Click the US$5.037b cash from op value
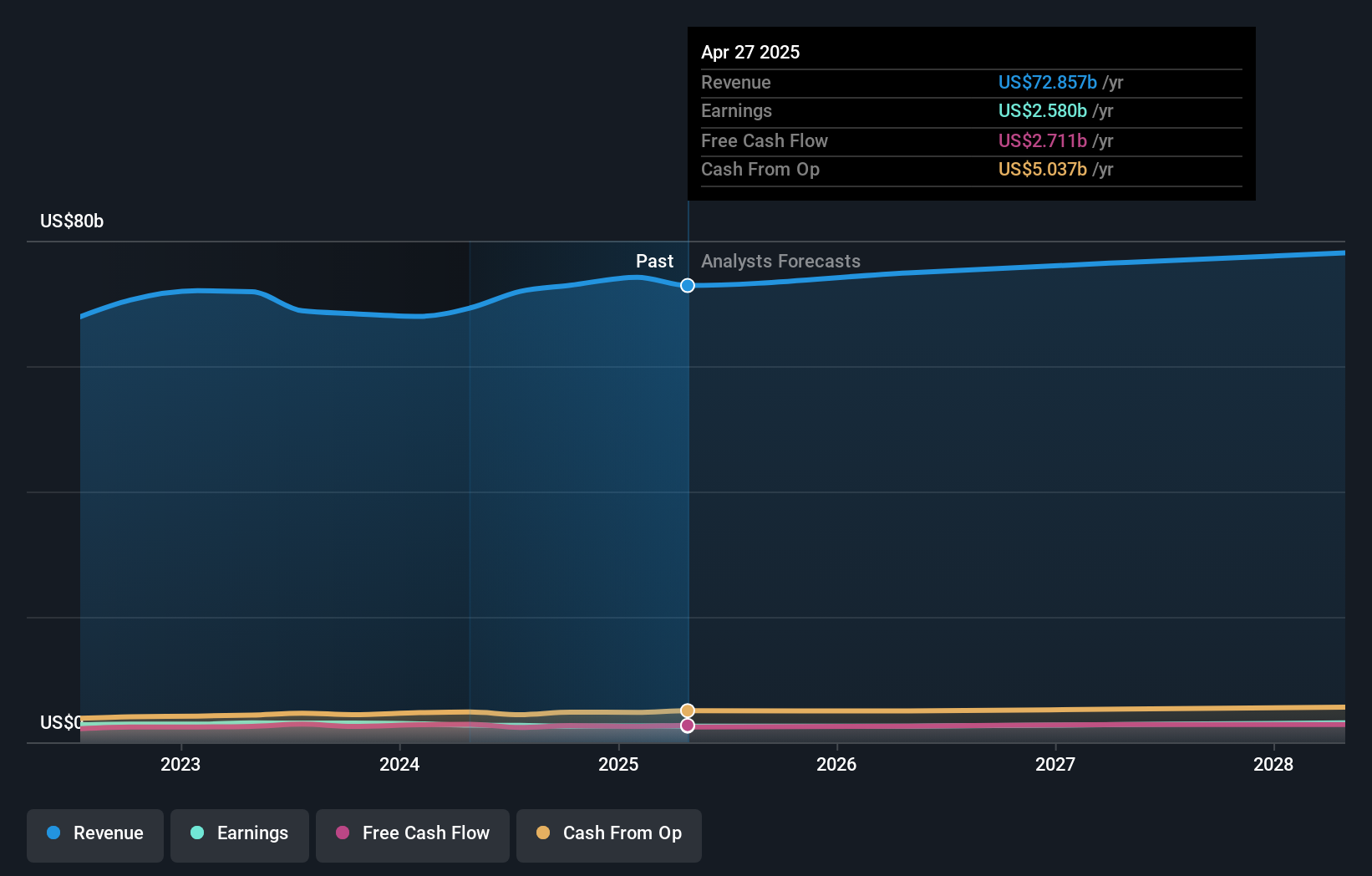 pyautogui.click(x=1043, y=170)
